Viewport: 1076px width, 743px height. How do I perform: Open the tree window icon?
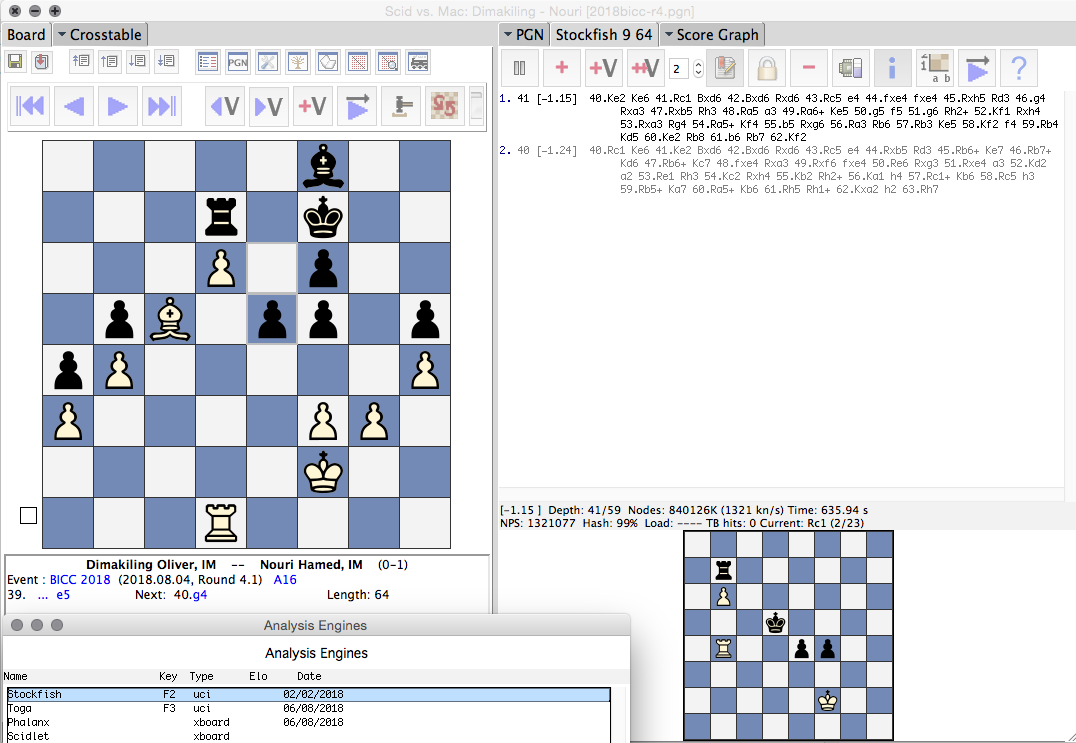click(x=298, y=62)
